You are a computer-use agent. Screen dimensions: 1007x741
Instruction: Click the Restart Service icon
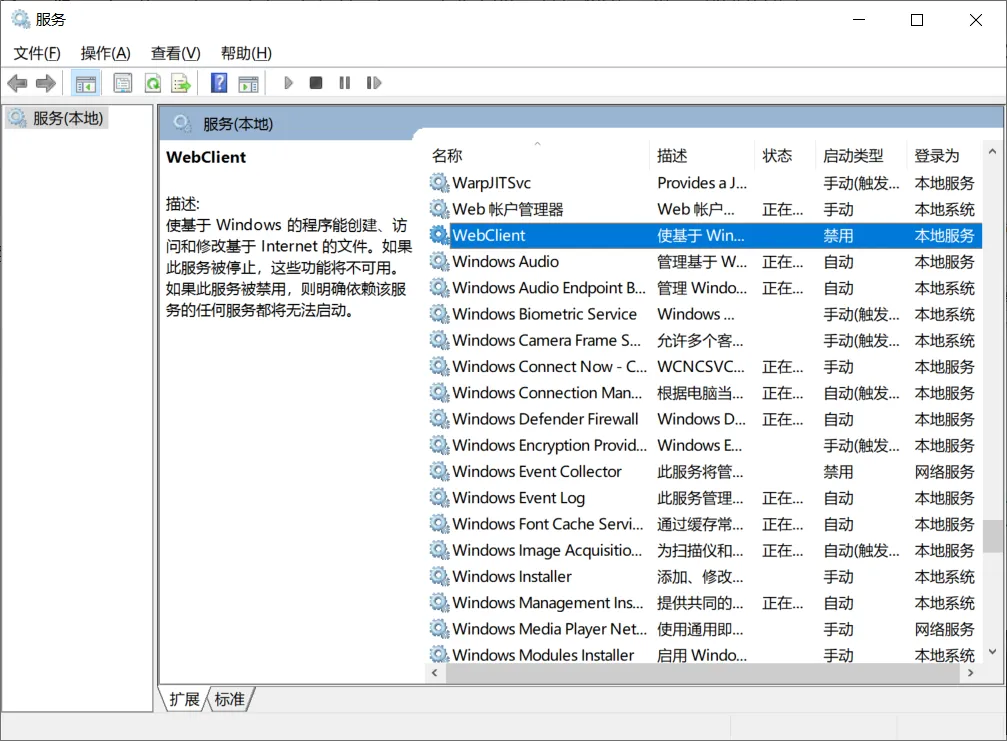pos(374,83)
